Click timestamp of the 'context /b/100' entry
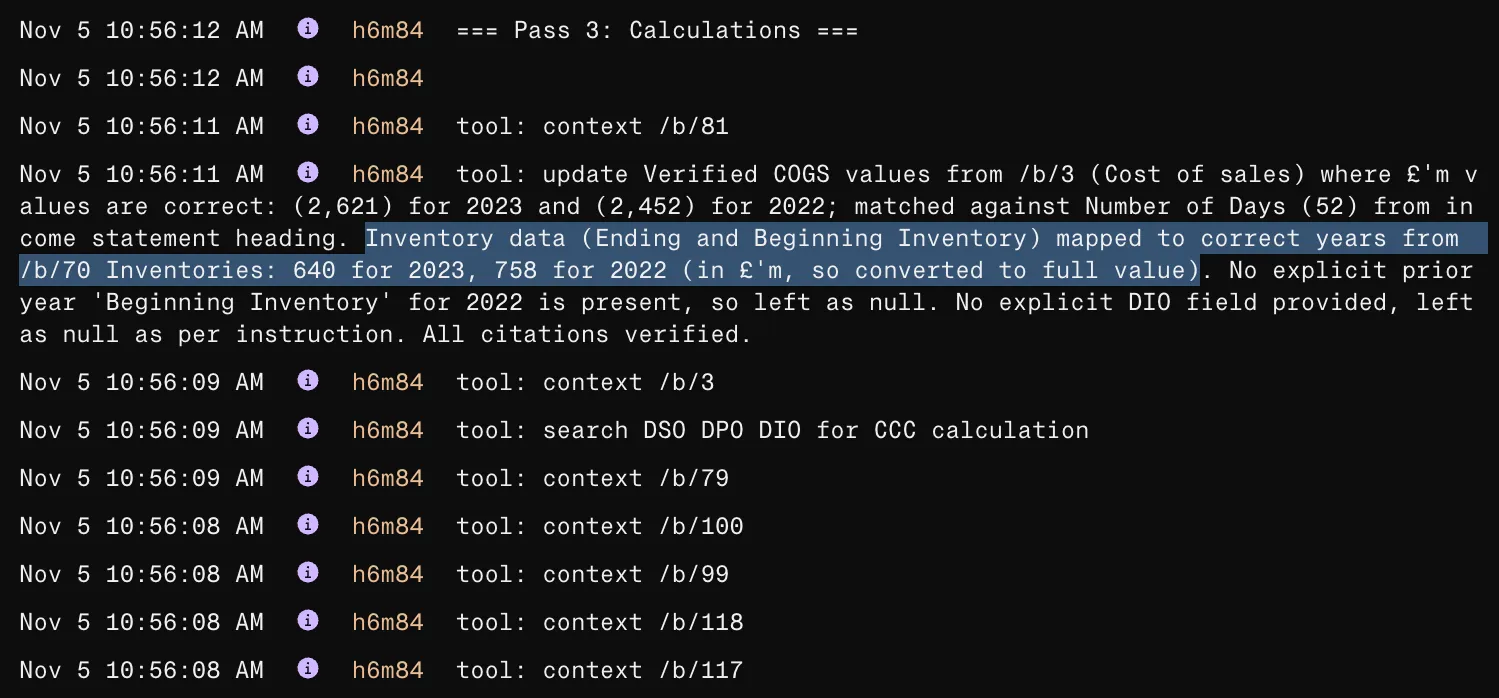Screen dimensions: 1499x698 (141, 526)
